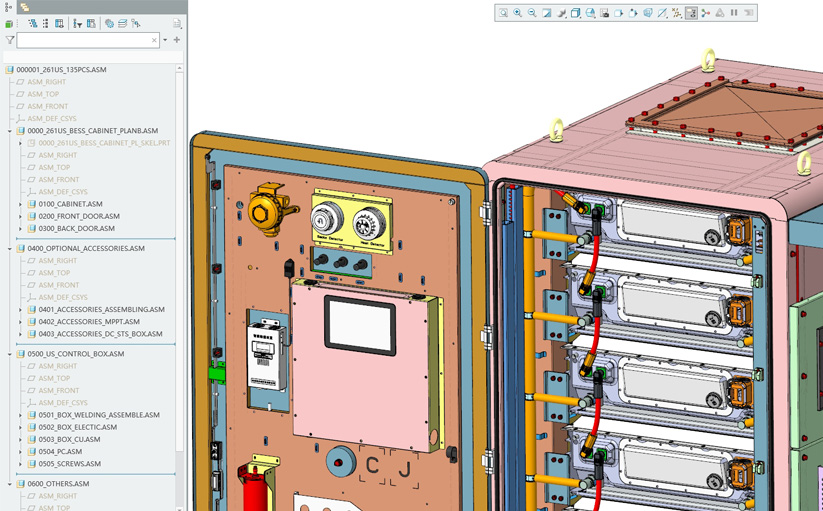Collapse the 0400_OPTIONAL_ACCESSORIES.ASM node
Viewport: 823px width, 511px height.
coord(9,248)
